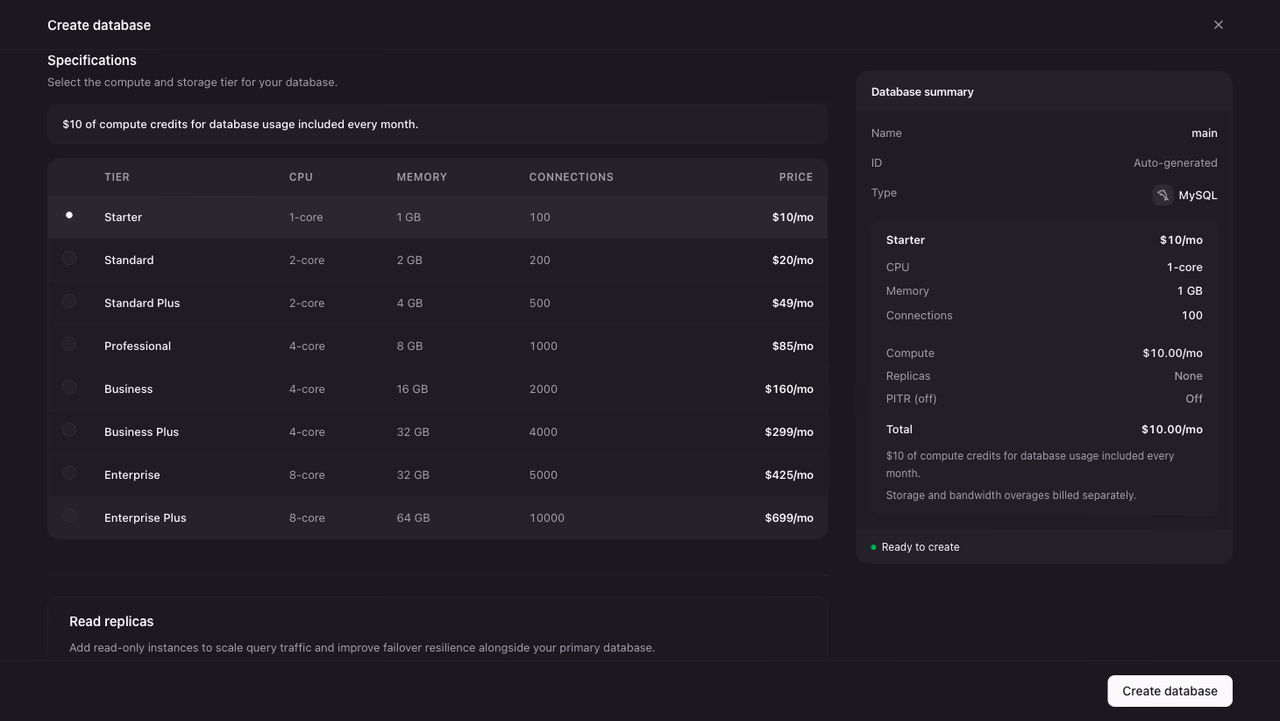
Task: Click the $160/mo price cell
Action: click(789, 389)
